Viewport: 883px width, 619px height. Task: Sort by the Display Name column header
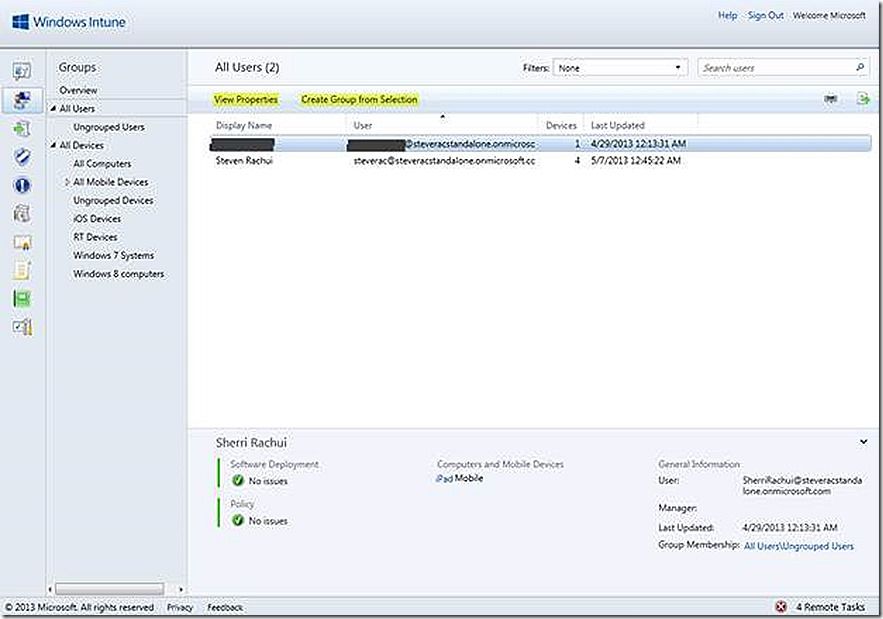pyautogui.click(x=244, y=125)
